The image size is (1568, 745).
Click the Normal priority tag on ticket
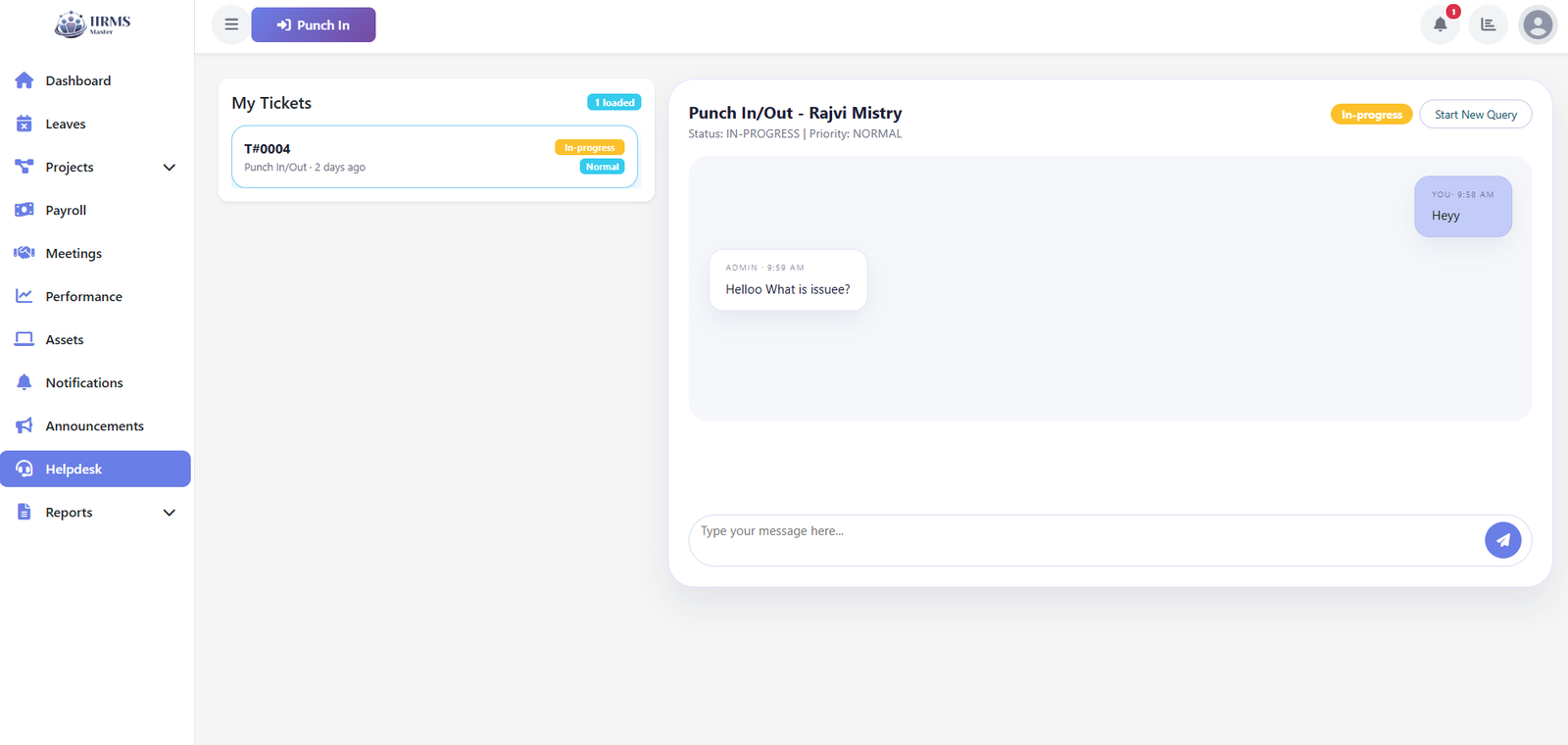[x=603, y=167]
